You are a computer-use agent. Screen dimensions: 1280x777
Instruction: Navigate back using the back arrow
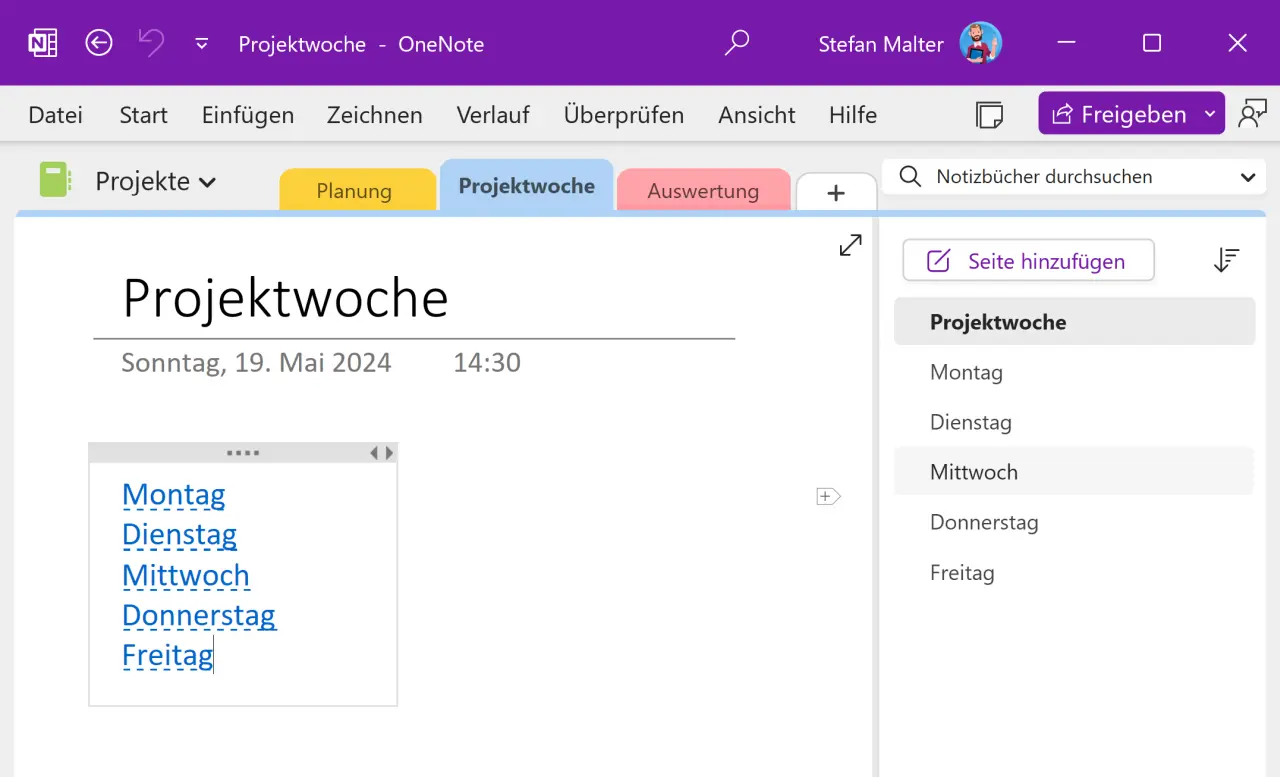pyautogui.click(x=98, y=43)
